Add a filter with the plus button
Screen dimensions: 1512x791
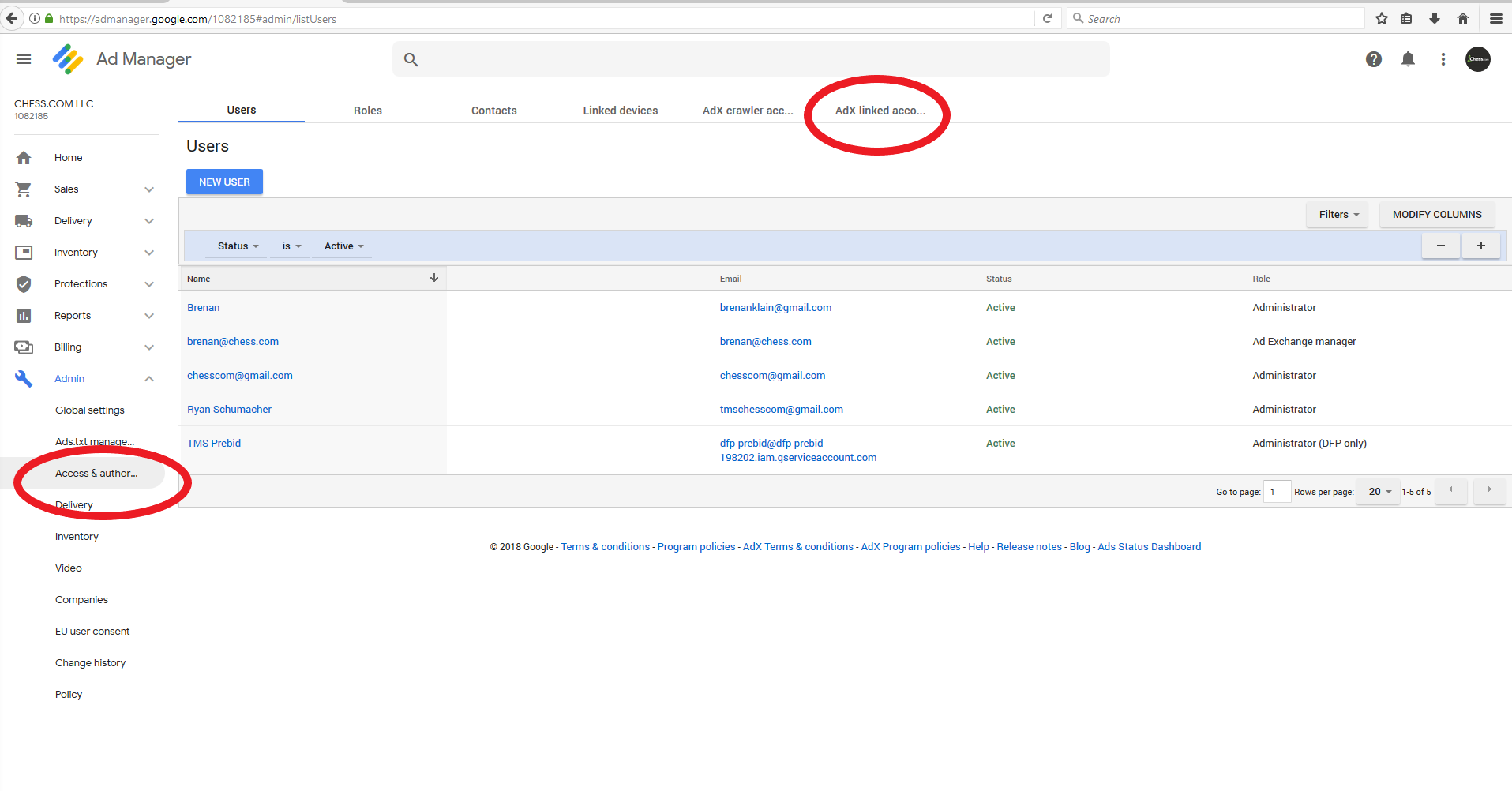pyautogui.click(x=1481, y=246)
